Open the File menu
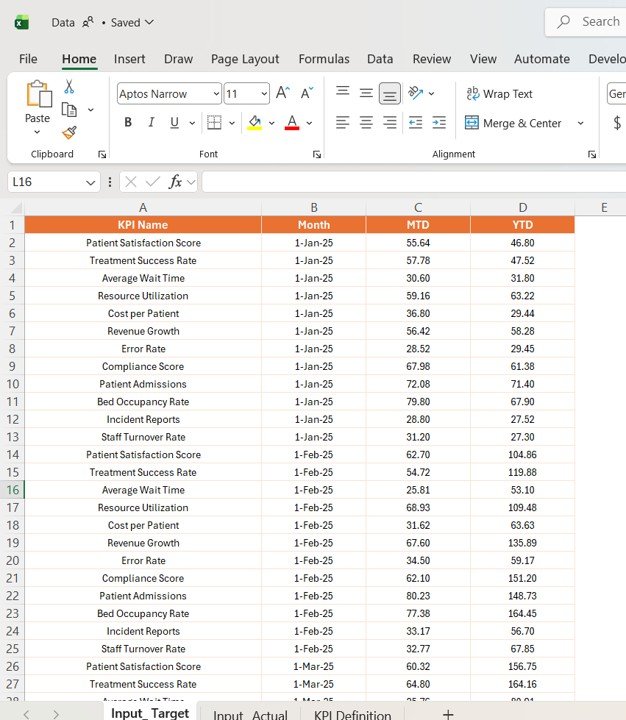626x720 pixels. point(28,59)
